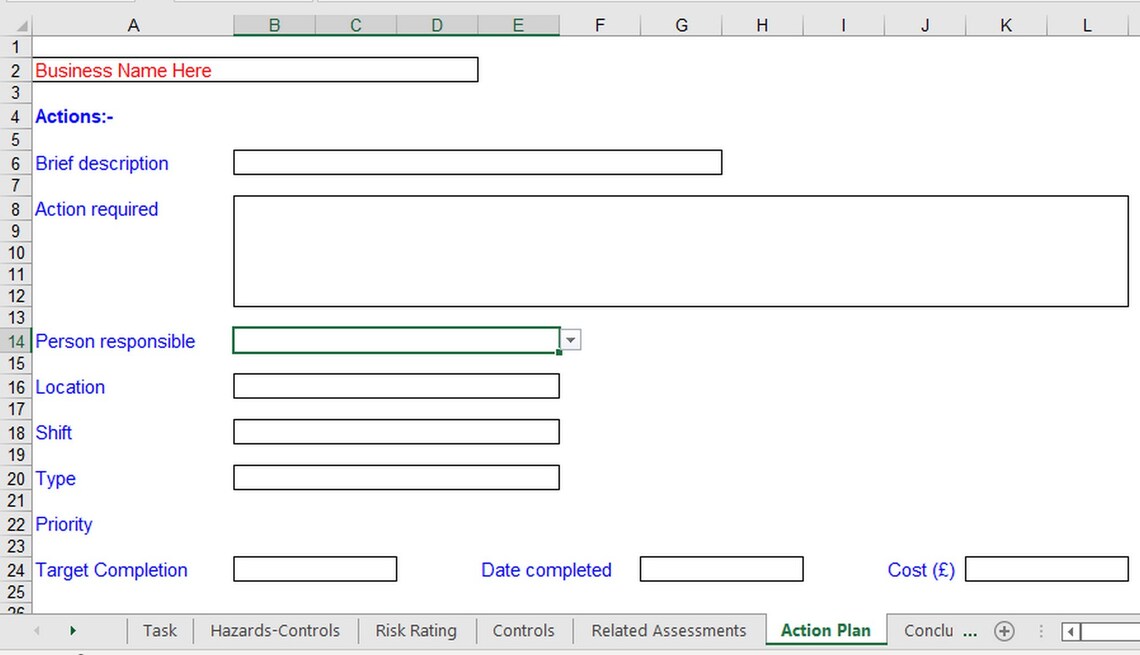1140x655 pixels.
Task: Click the Target Completion date box
Action: (x=314, y=569)
